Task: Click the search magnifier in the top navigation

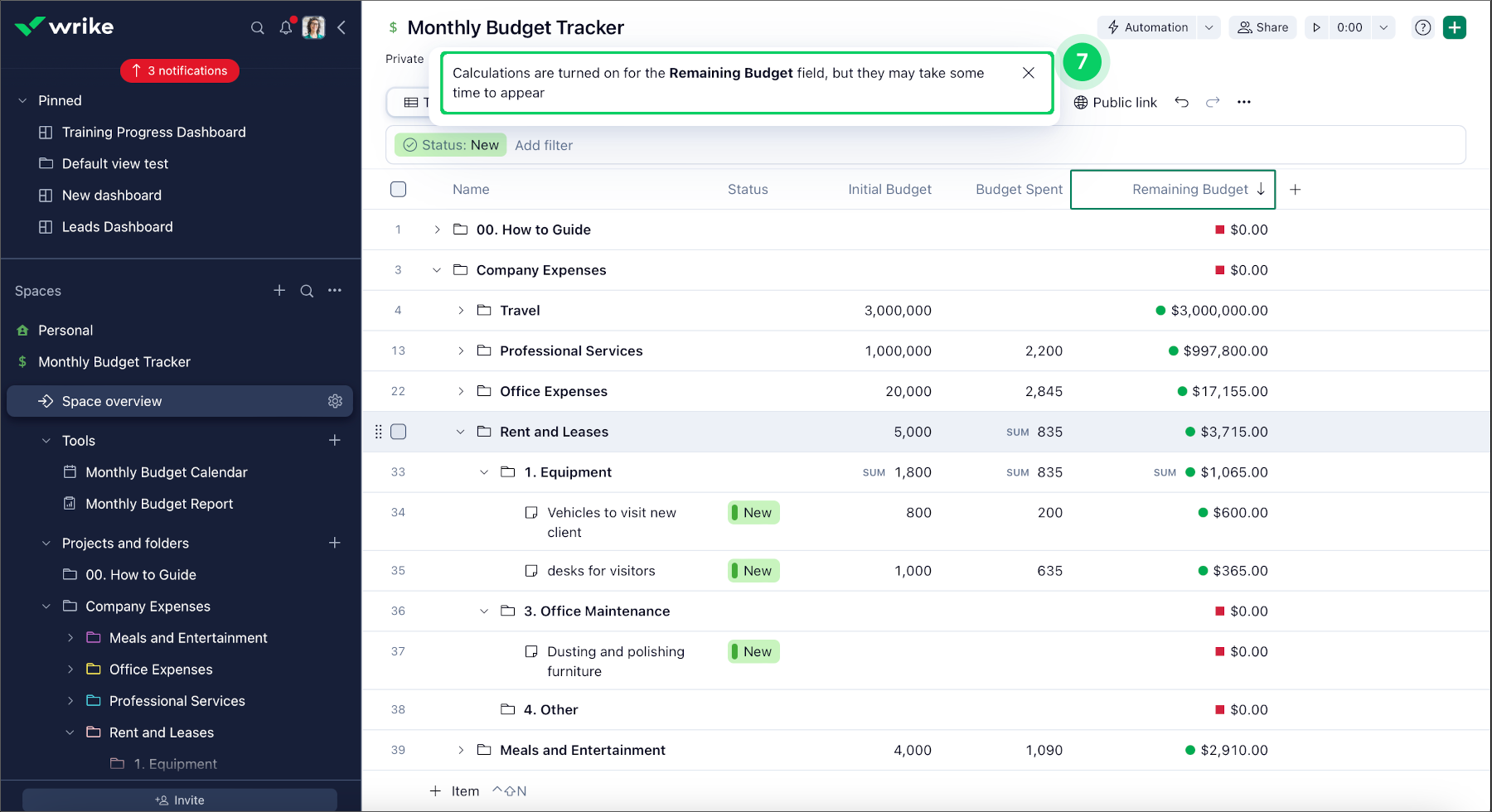Action: [258, 27]
